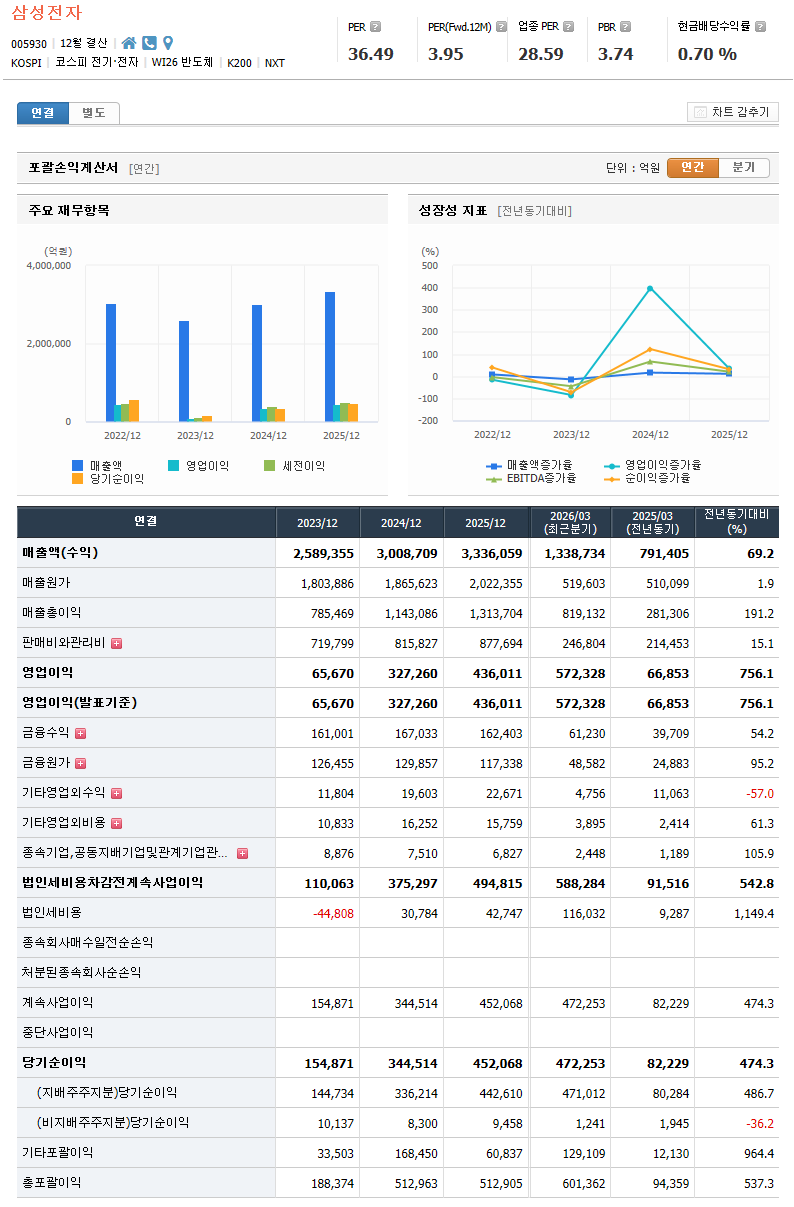The height and width of the screenshot is (1207, 794).
Task: Open the help icon beside PER(Fwd.12M)
Action: 501,27
